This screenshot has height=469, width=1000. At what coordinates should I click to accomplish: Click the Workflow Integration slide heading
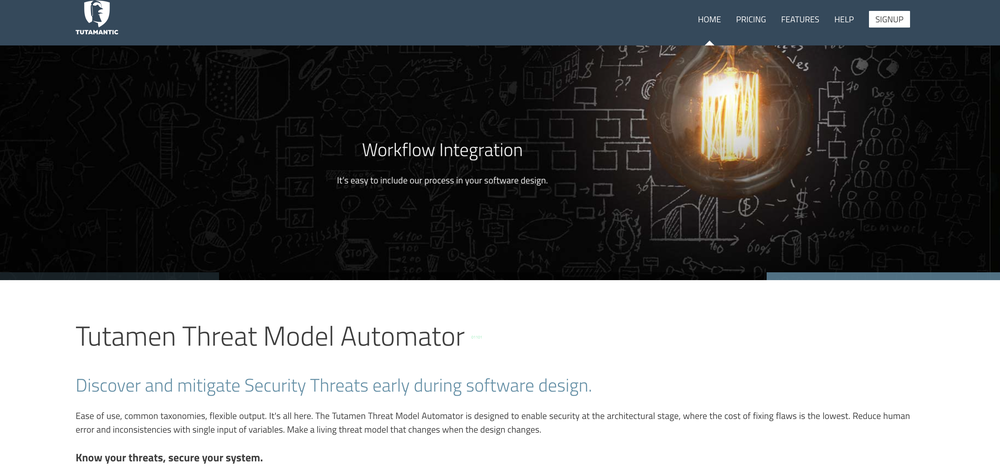pyautogui.click(x=442, y=151)
